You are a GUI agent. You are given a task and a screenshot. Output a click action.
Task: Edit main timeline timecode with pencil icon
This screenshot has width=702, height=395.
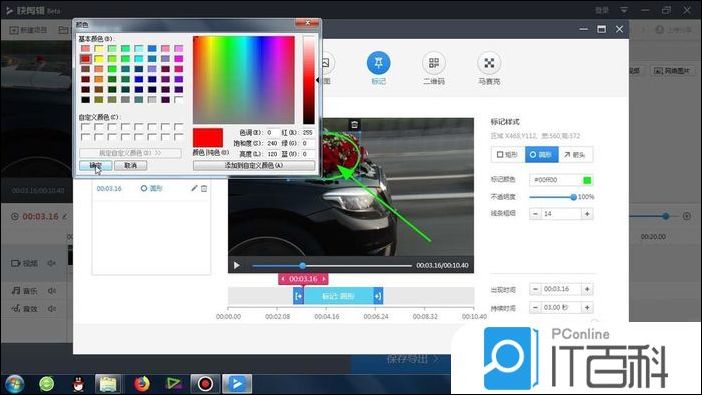(65, 216)
